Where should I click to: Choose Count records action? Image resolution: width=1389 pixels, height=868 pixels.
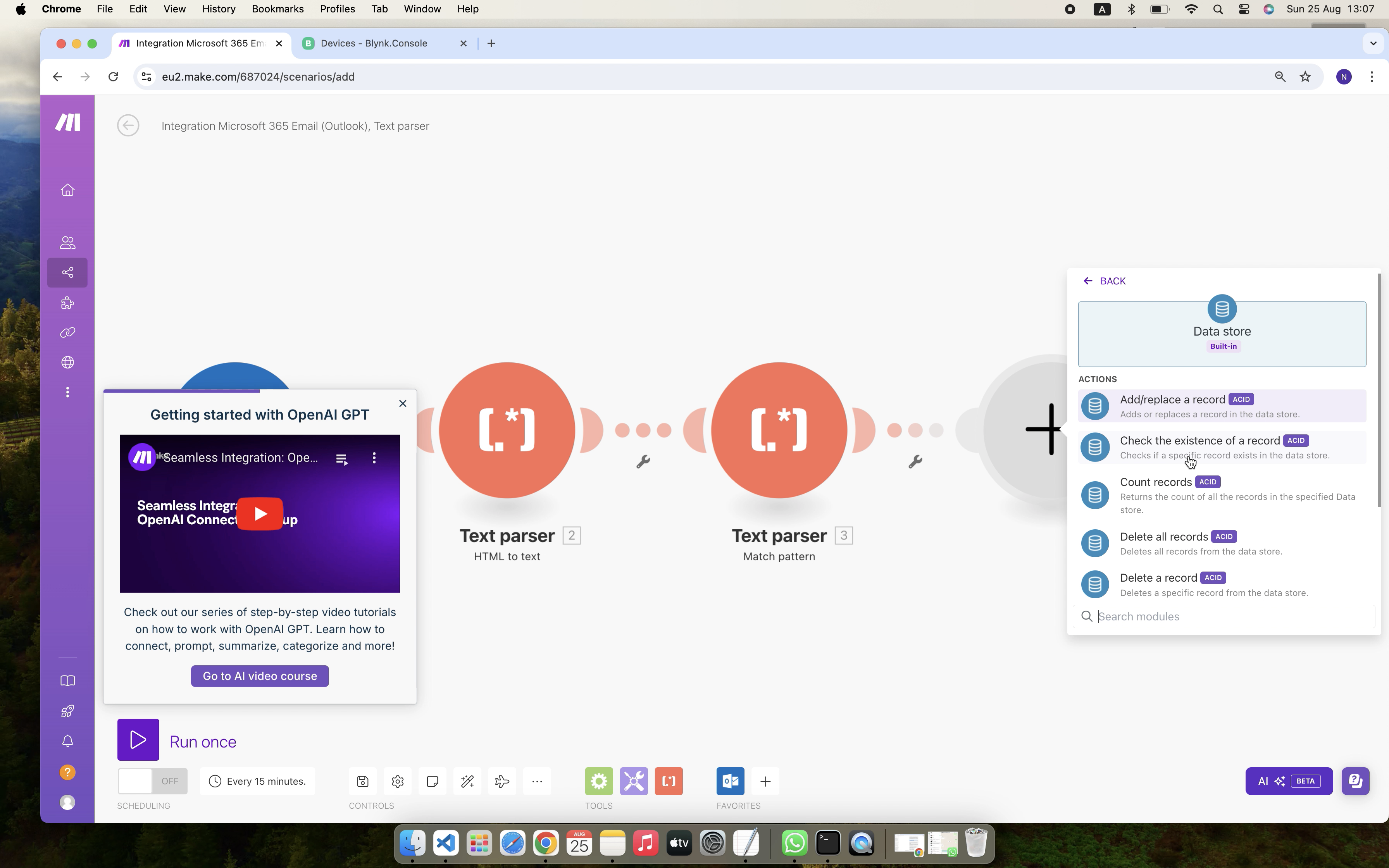1222,495
